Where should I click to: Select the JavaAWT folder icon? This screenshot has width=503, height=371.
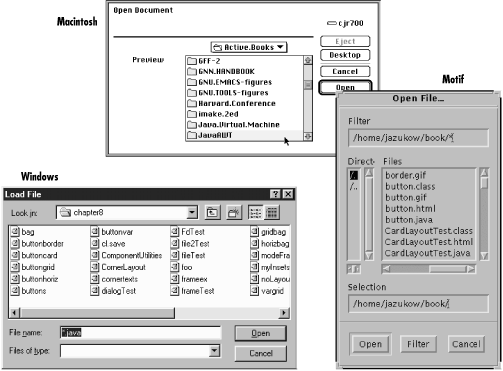pos(192,135)
